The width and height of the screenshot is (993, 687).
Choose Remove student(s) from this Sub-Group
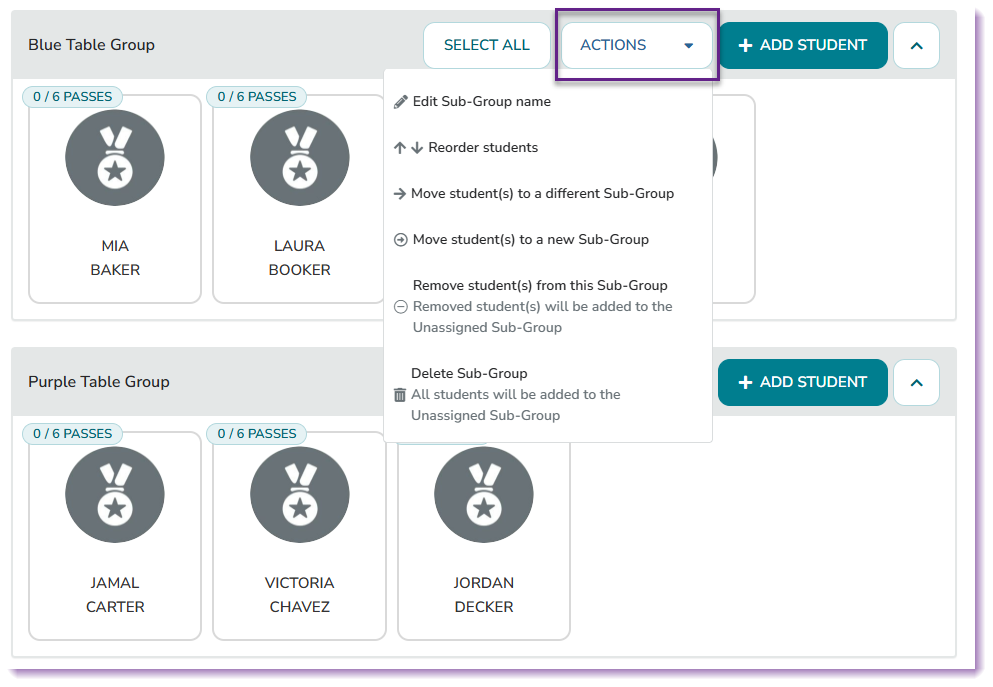[540, 286]
